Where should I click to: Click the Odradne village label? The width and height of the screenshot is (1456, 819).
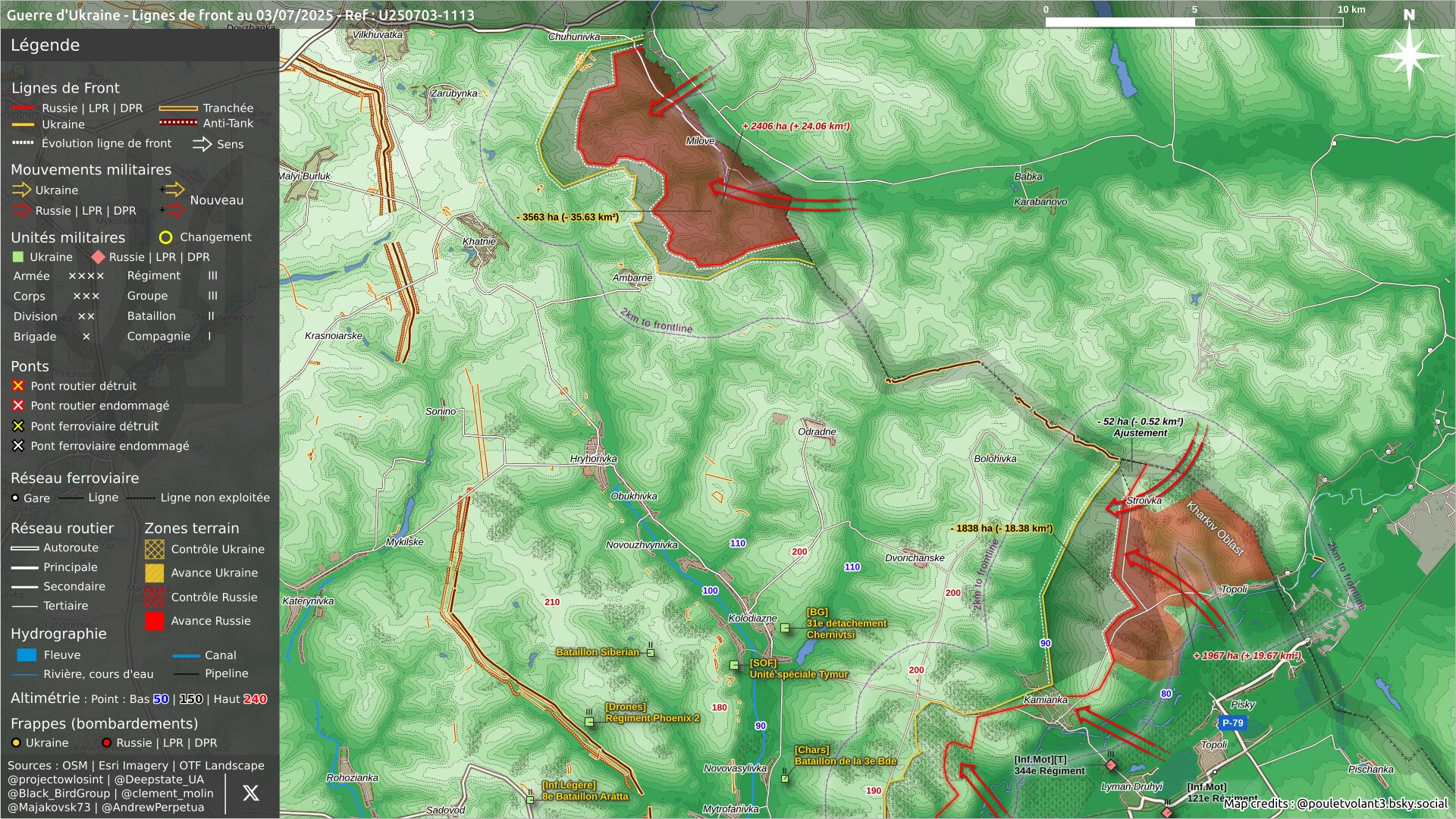coord(817,432)
